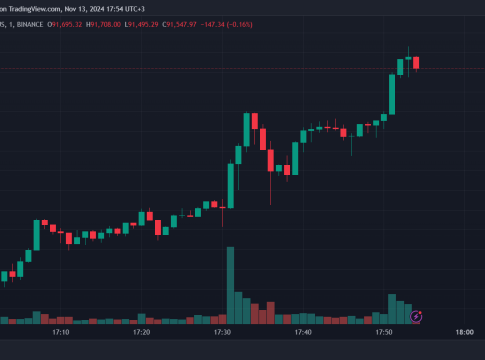Click the Nov 13, 2024 17:54 UTC+3 timestamp
Screen dimensions: 485x360
tap(104, 9)
